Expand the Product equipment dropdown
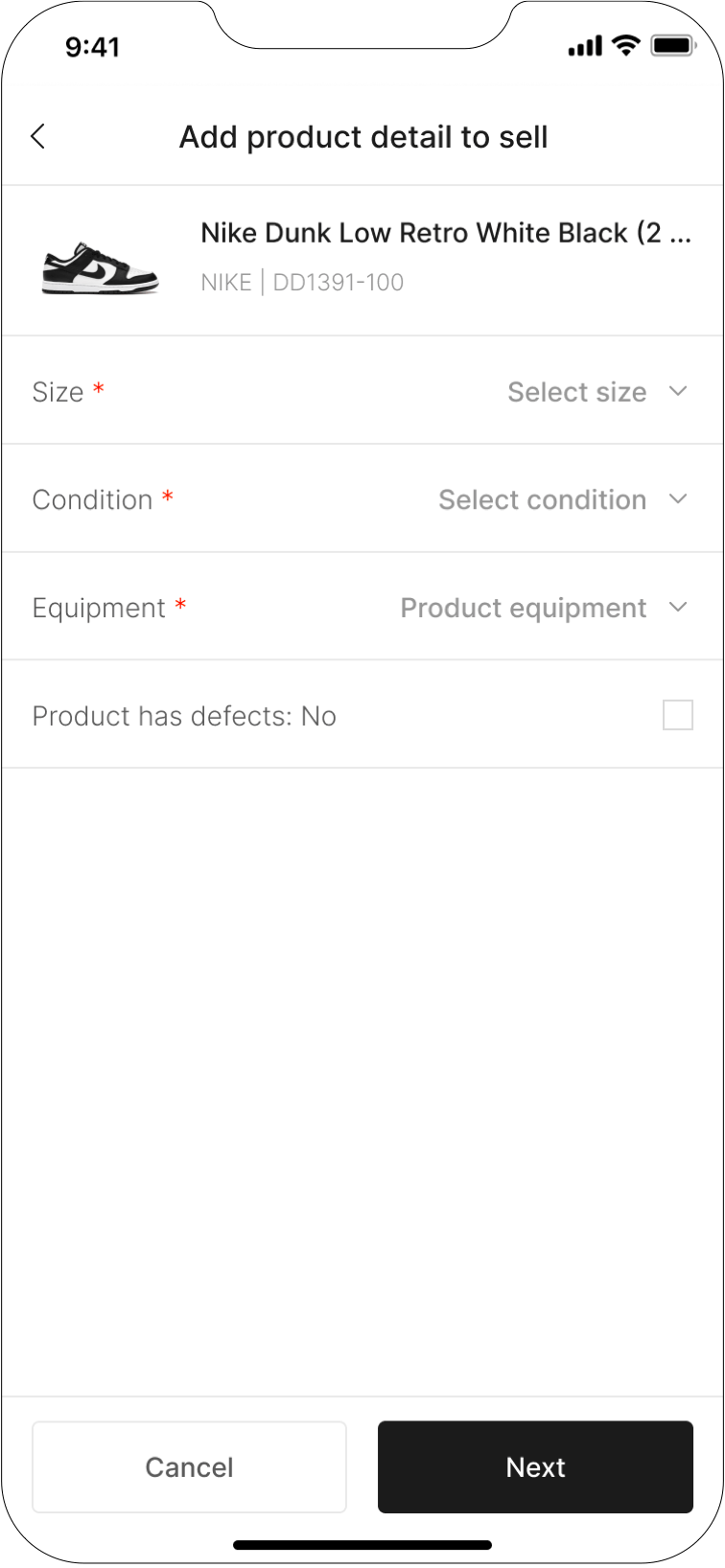725x1568 pixels. [x=524, y=608]
